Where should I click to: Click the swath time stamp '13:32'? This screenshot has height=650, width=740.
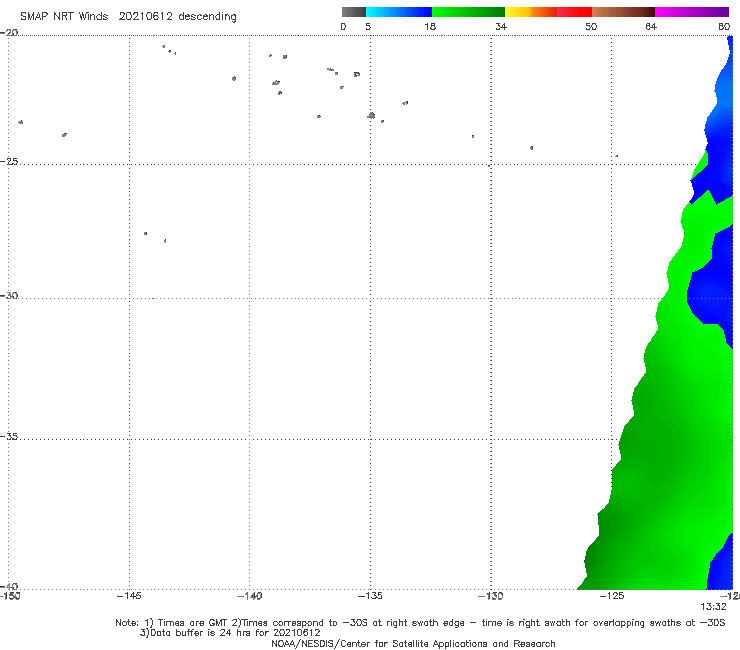(713, 607)
